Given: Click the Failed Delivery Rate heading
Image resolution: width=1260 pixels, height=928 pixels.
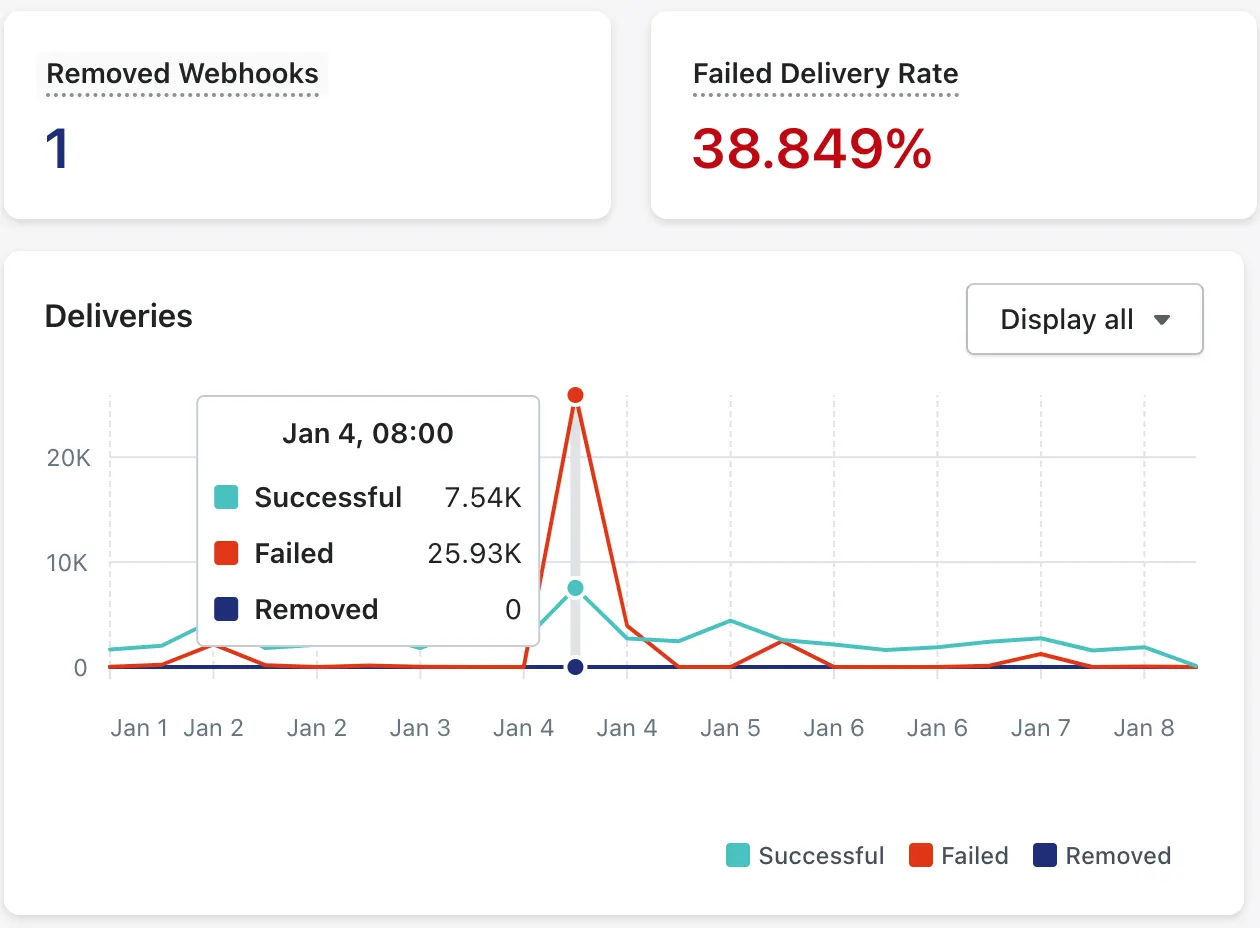Looking at the screenshot, I should [825, 74].
